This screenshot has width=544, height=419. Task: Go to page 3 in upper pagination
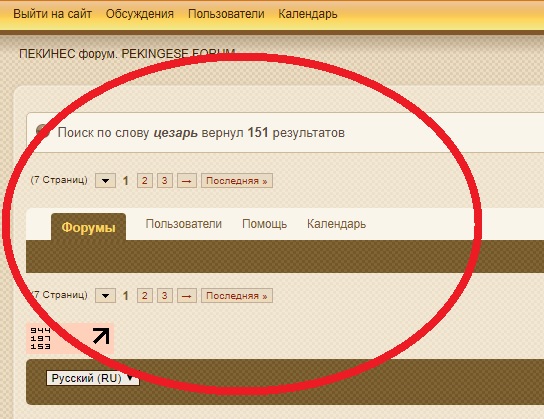point(165,181)
